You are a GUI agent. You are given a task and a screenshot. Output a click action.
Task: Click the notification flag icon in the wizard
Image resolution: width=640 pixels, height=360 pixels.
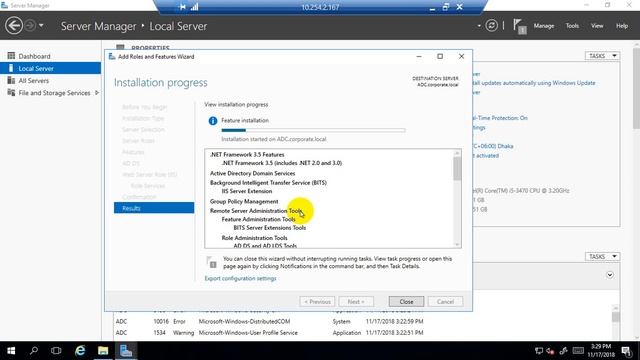(x=211, y=262)
